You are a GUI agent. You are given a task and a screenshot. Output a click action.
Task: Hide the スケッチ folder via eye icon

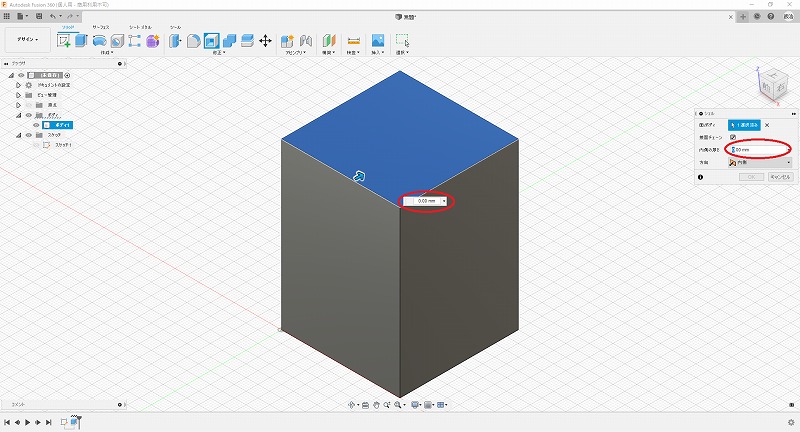pyautogui.click(x=28, y=134)
